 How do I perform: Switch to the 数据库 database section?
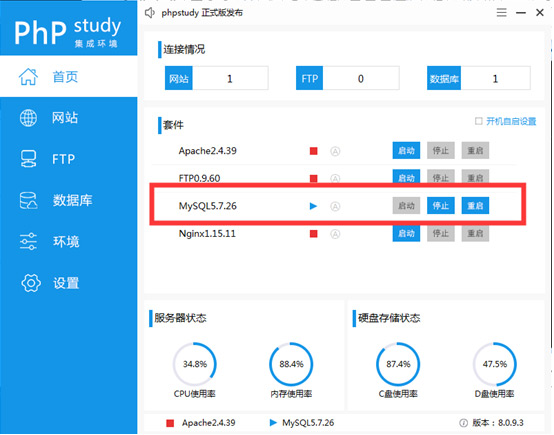coord(69,200)
